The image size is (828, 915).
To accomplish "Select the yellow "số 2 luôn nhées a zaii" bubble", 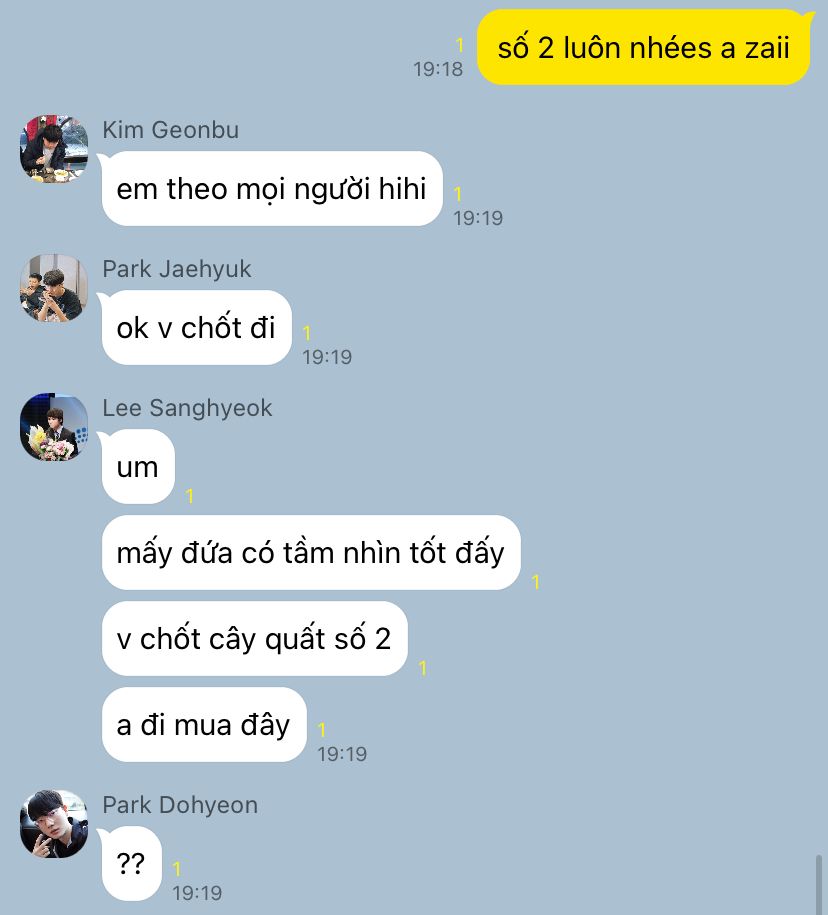I will pos(644,47).
